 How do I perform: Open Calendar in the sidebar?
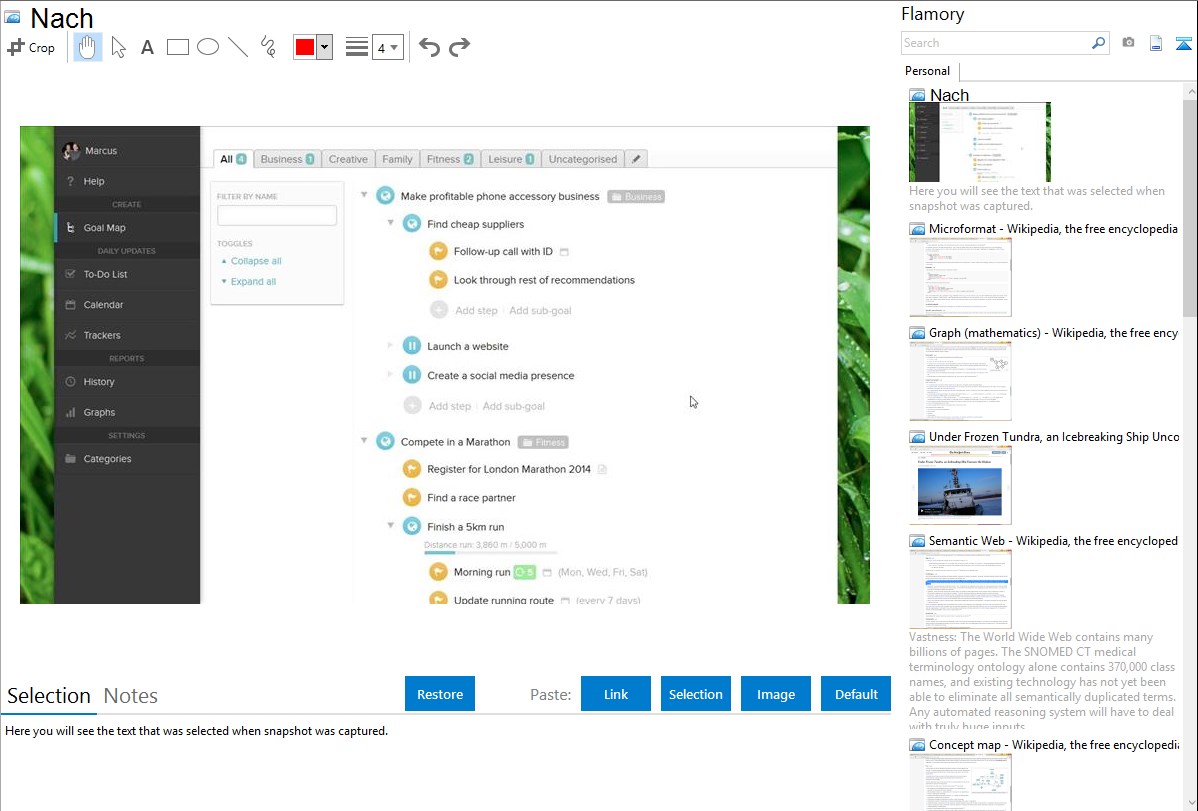pyautogui.click(x=128, y=305)
